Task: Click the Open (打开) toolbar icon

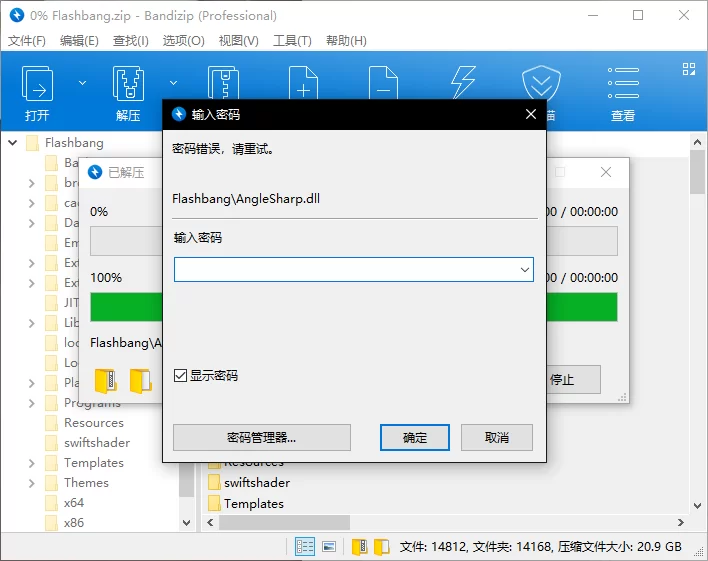Action: pos(37,84)
